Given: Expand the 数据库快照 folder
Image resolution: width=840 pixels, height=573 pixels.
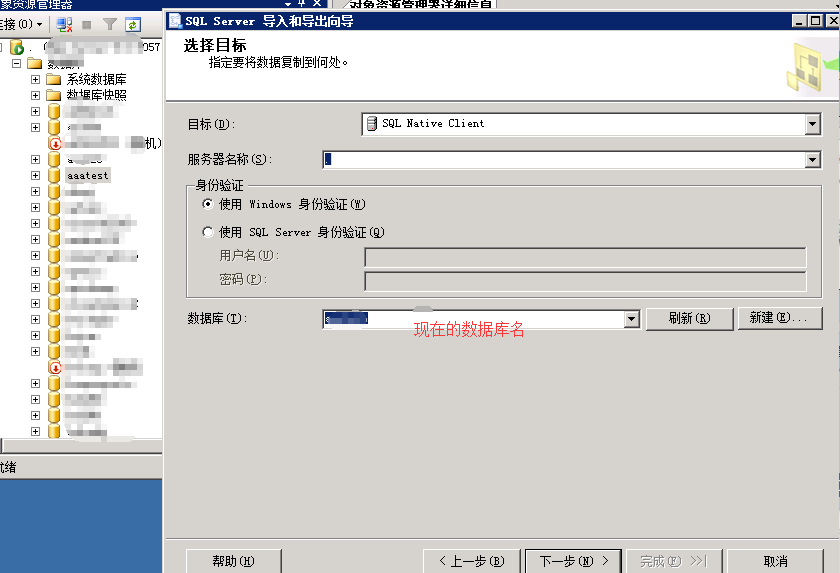Looking at the screenshot, I should point(35,95).
